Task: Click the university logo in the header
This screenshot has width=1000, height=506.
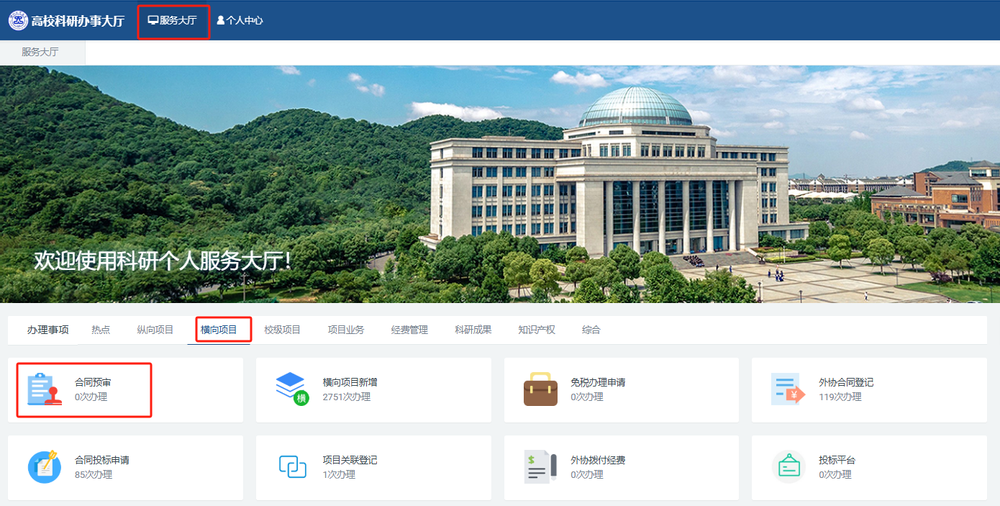Action: click(x=18, y=20)
